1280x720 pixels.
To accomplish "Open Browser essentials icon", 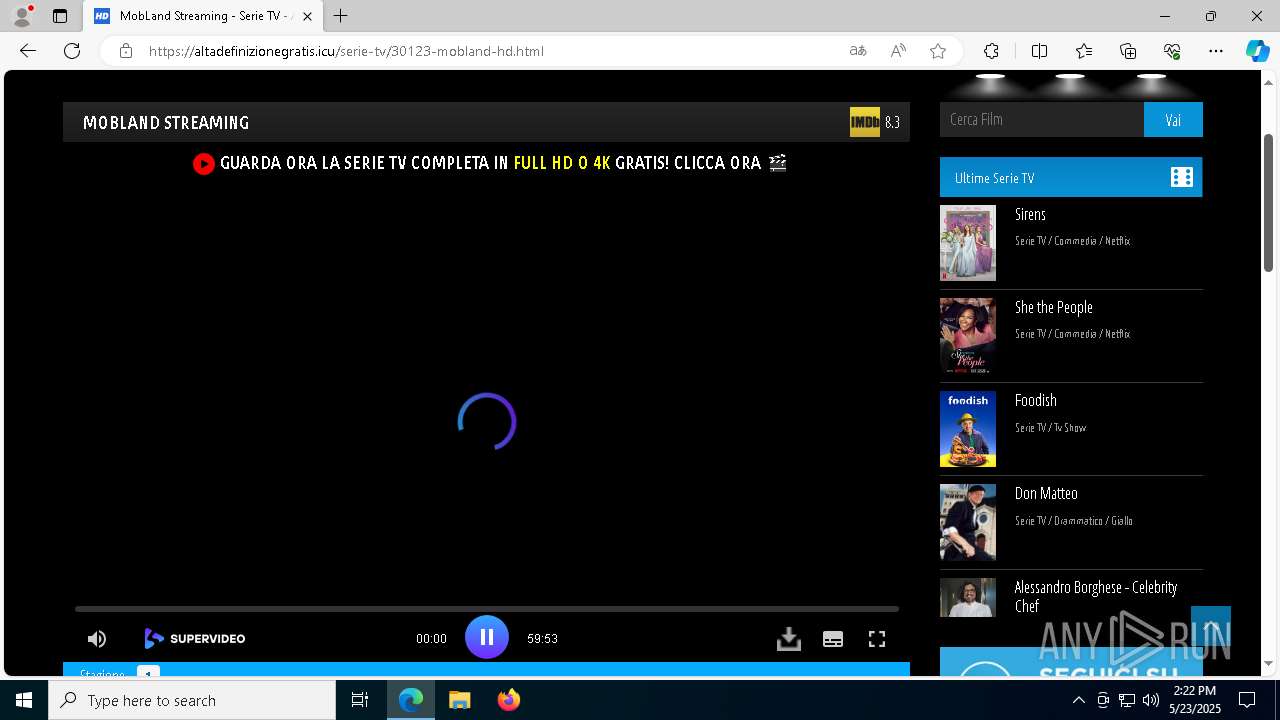I will pos(1172,51).
